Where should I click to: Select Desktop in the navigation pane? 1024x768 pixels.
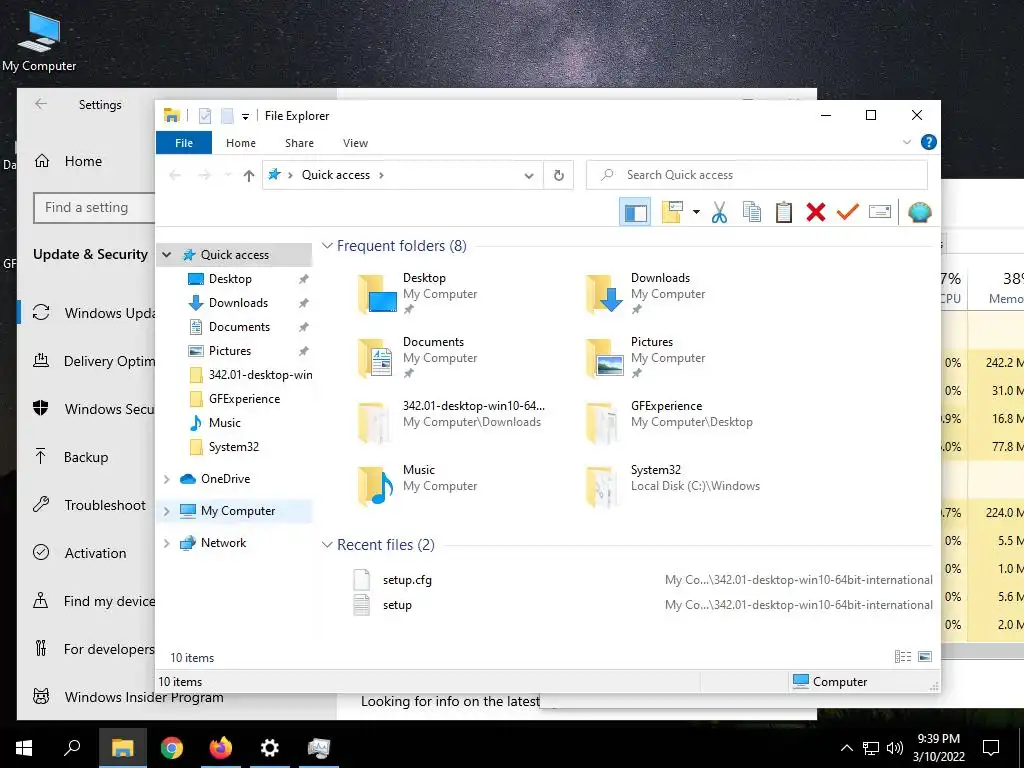(230, 279)
